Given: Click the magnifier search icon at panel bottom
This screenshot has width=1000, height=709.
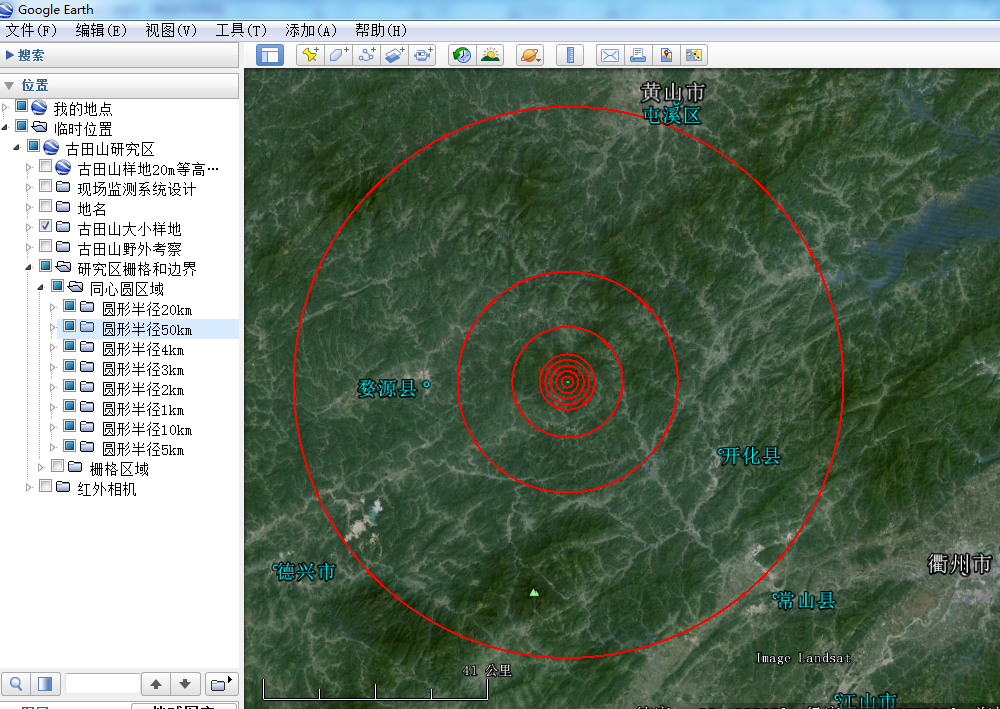Looking at the screenshot, I should coord(16,684).
